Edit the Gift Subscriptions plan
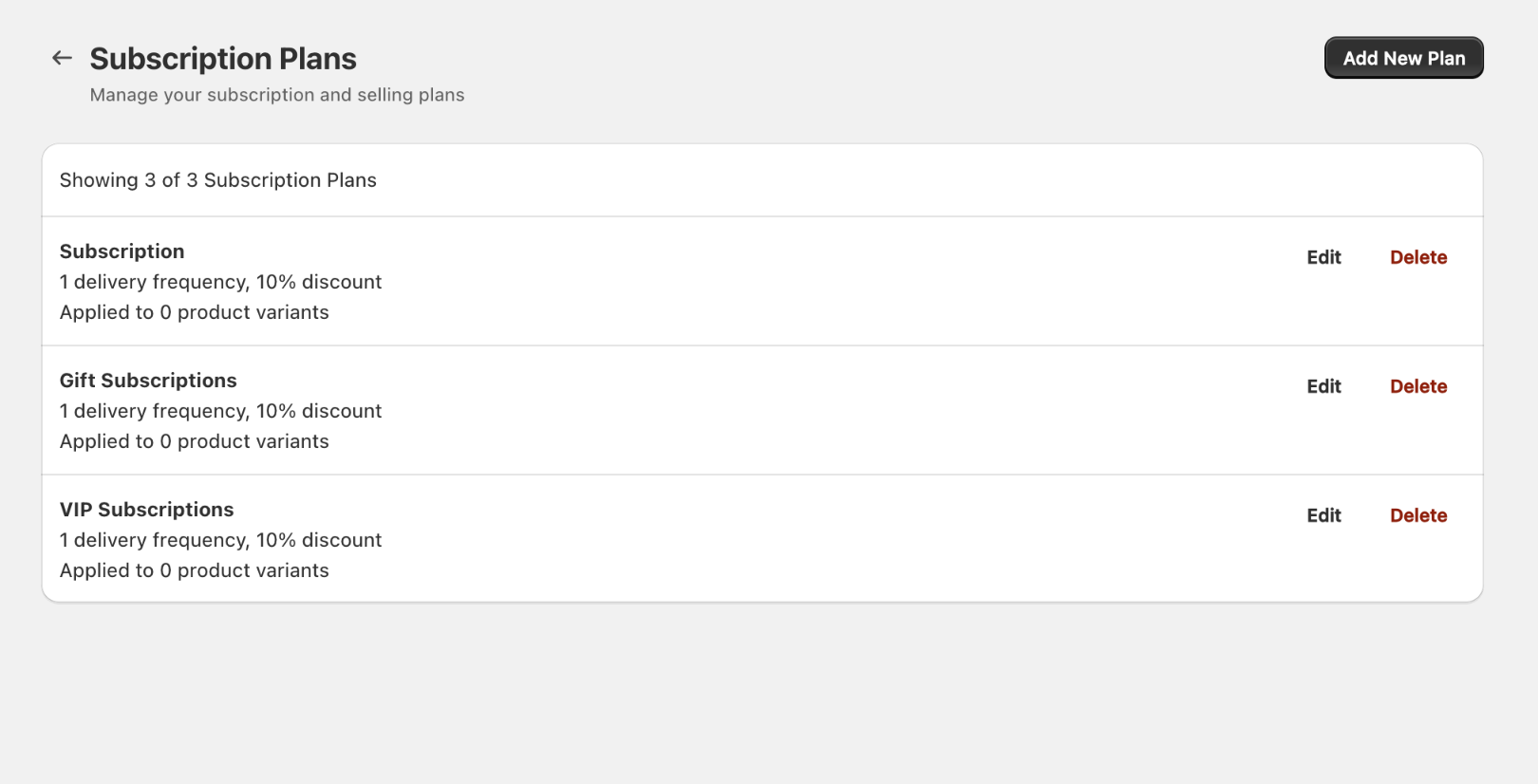This screenshot has width=1538, height=784. point(1323,386)
